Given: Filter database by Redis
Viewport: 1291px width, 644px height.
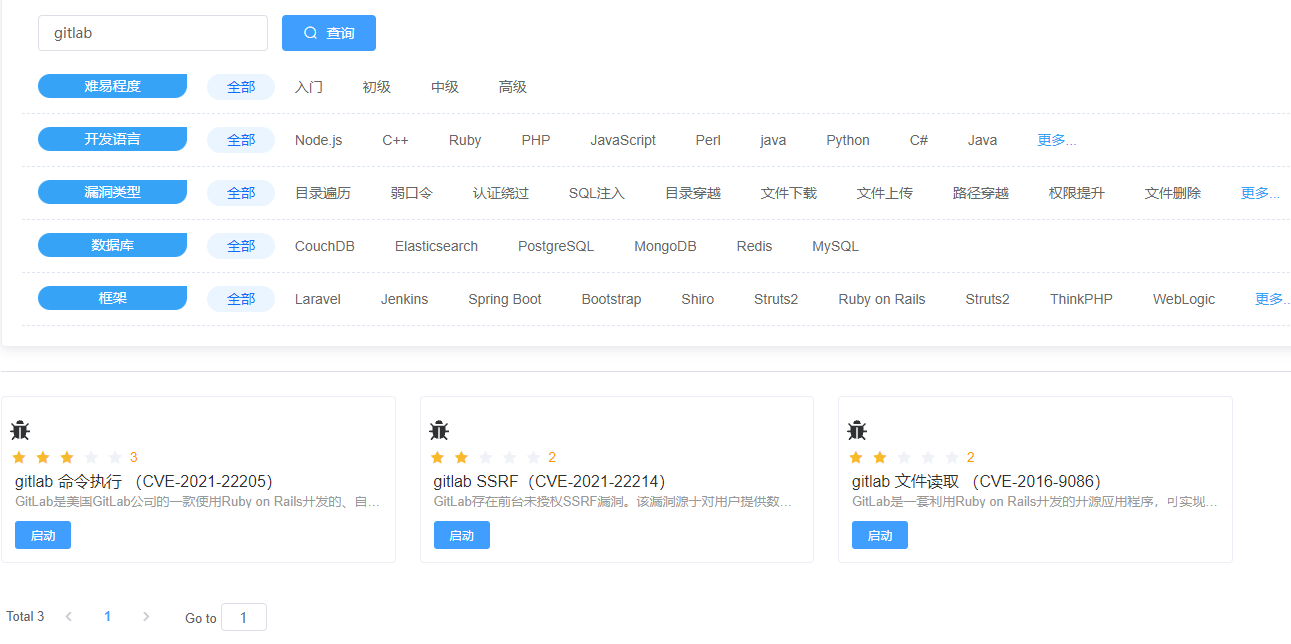Looking at the screenshot, I should (x=754, y=246).
